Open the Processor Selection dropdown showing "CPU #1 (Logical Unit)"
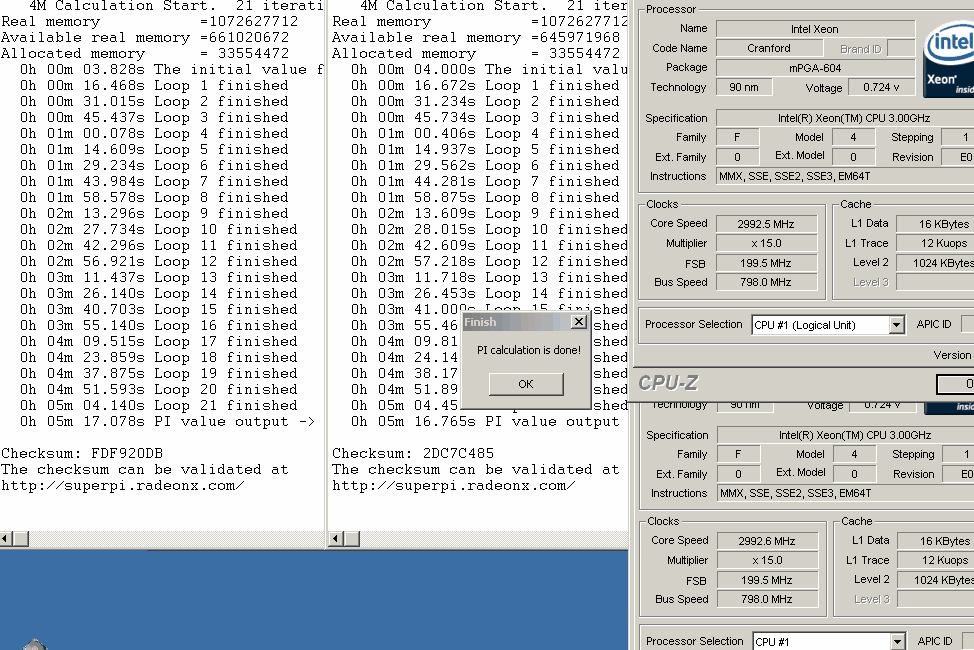 pos(896,325)
